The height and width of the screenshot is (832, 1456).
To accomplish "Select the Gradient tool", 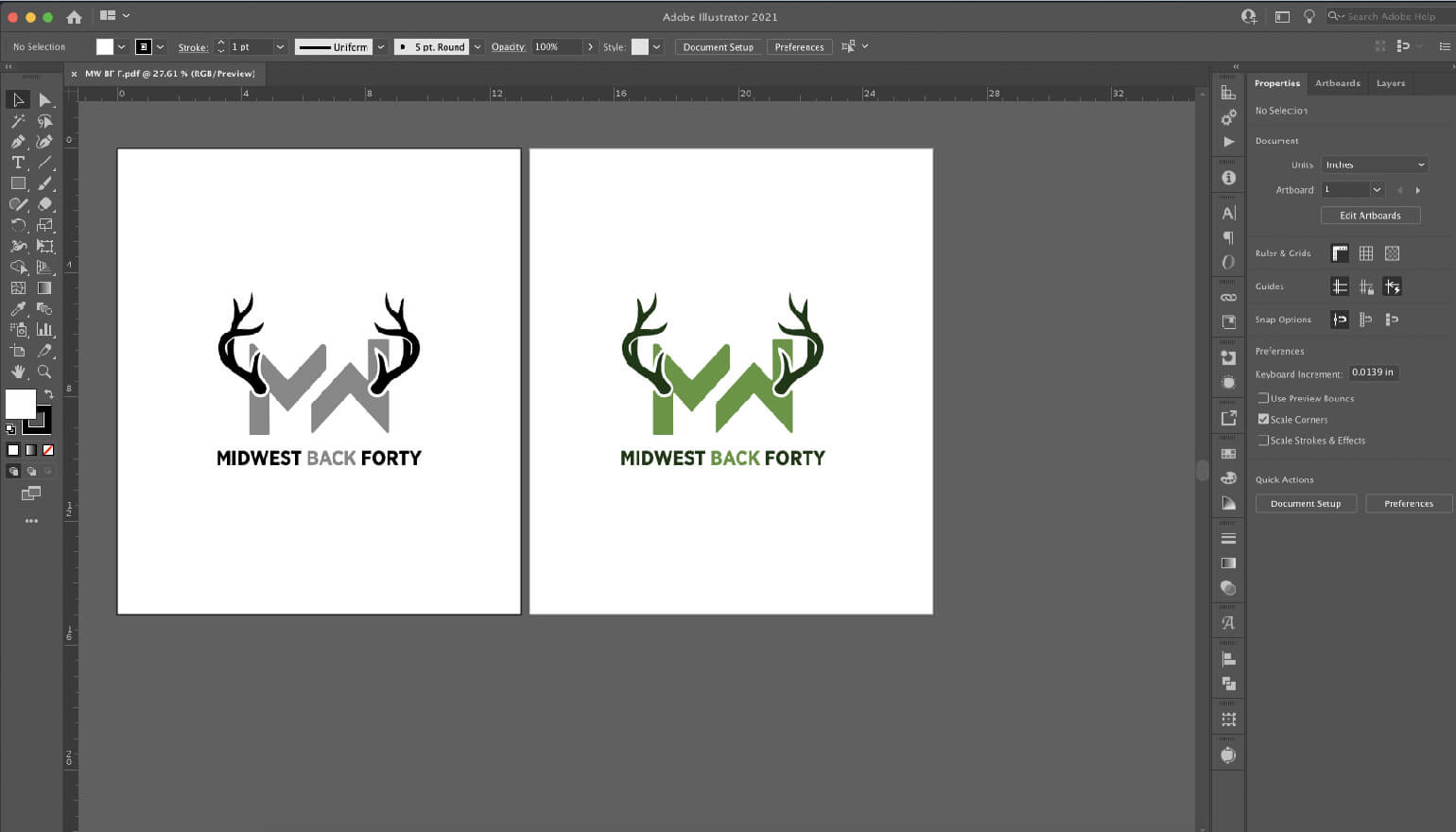I will coord(44,287).
